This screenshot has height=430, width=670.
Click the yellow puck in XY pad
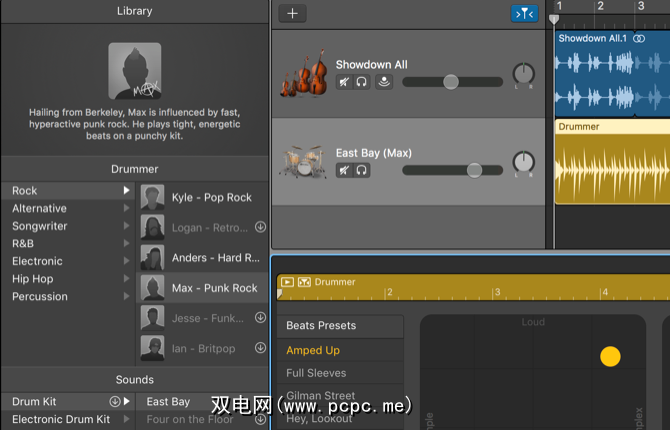click(x=610, y=356)
